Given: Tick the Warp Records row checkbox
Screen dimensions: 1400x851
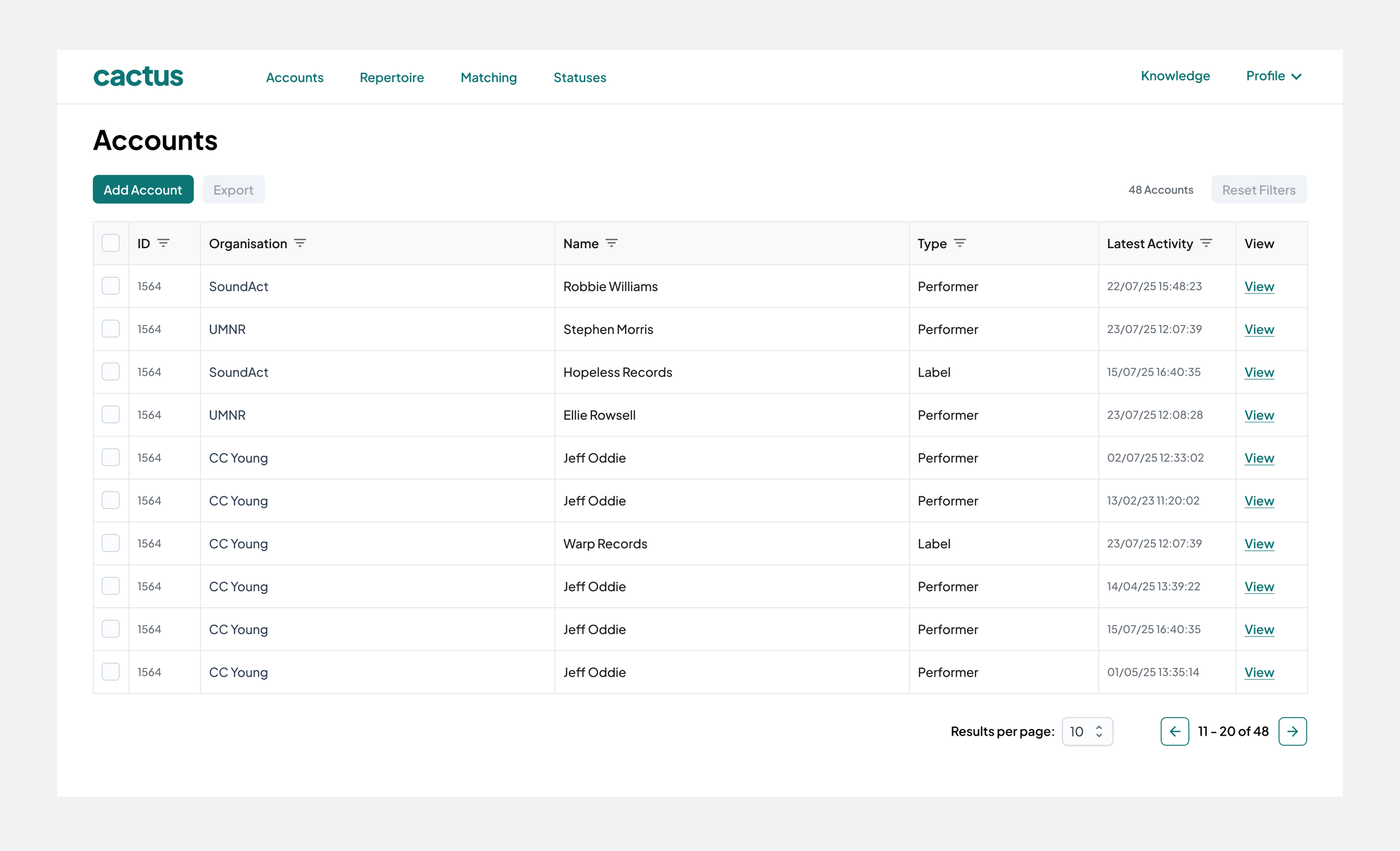Looking at the screenshot, I should [111, 543].
